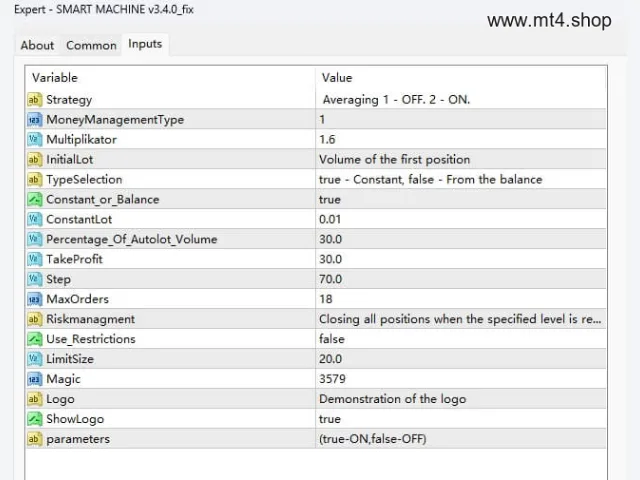
Task: Select the LimitSize variable name
Action: pos(70,359)
